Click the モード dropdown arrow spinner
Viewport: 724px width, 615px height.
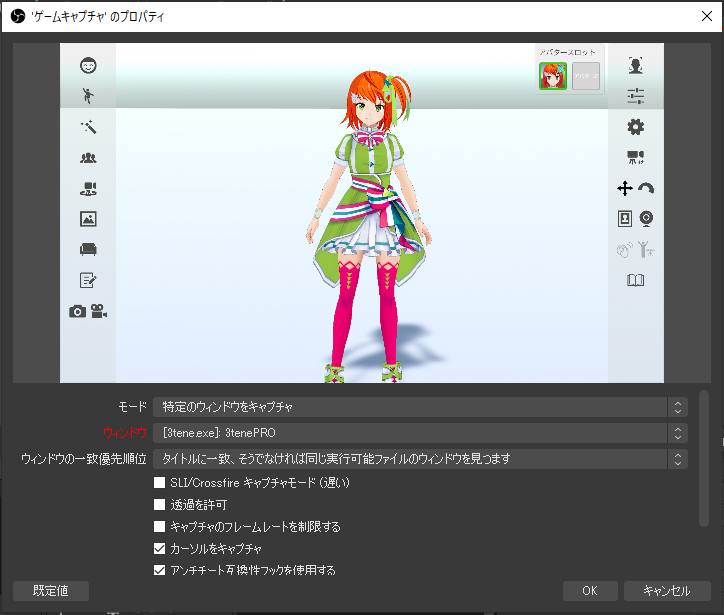pos(677,407)
